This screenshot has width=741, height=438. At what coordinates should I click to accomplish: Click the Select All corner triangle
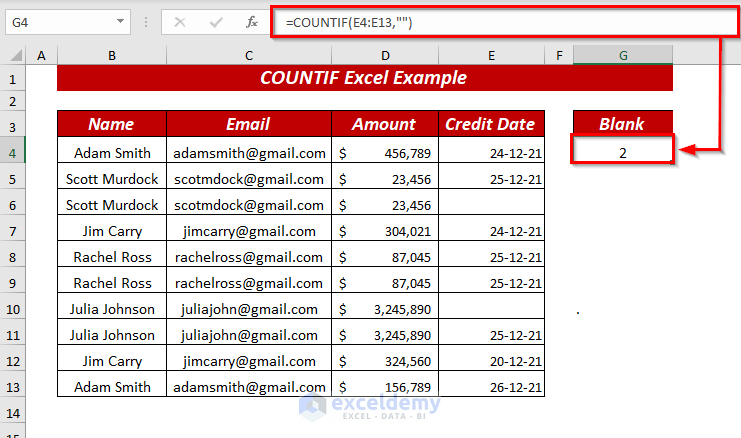(16, 56)
